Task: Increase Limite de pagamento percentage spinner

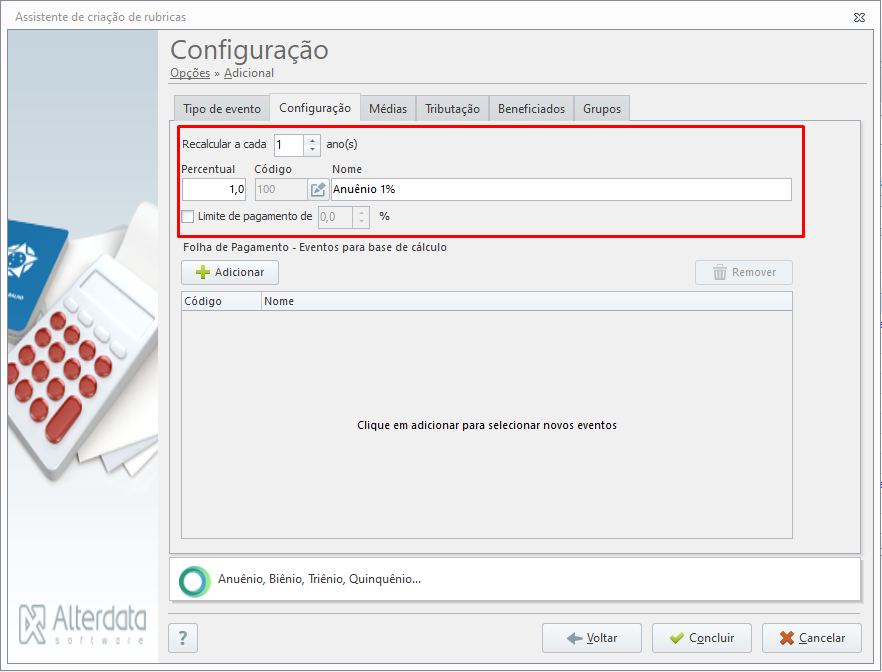Action: 361,212
